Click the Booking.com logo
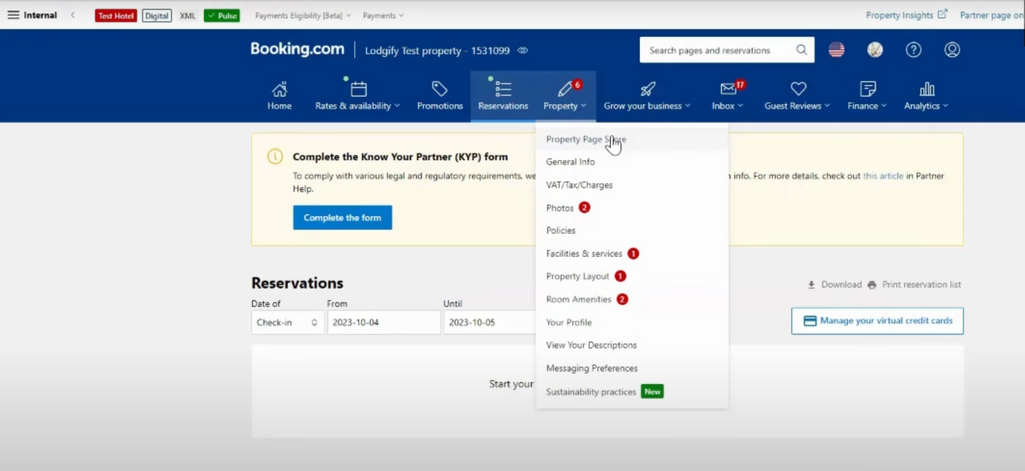The width and height of the screenshot is (1025, 471). (x=297, y=50)
